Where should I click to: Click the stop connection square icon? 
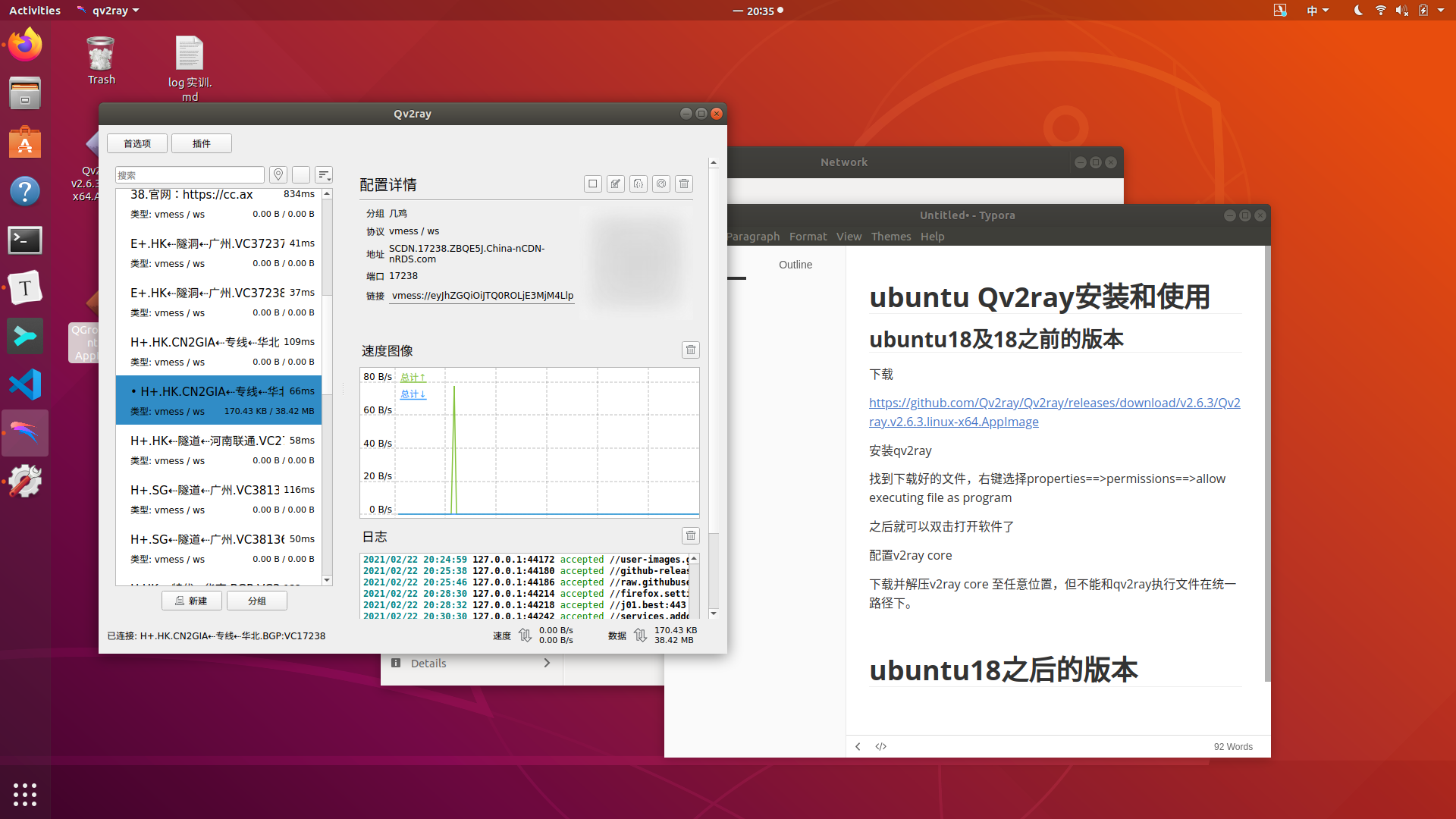point(593,184)
